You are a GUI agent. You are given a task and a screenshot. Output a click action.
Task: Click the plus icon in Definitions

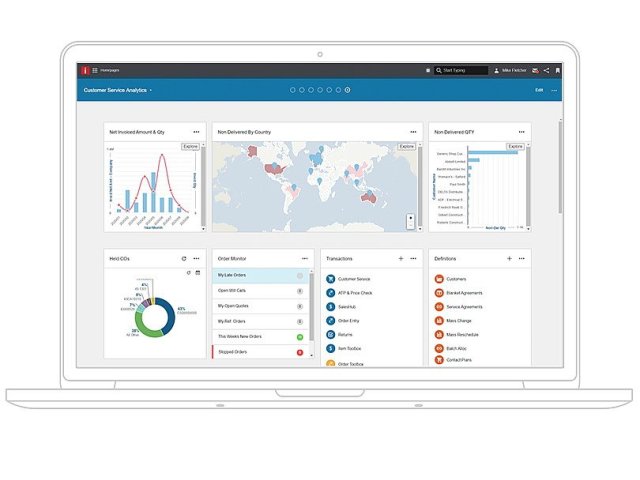[509, 258]
